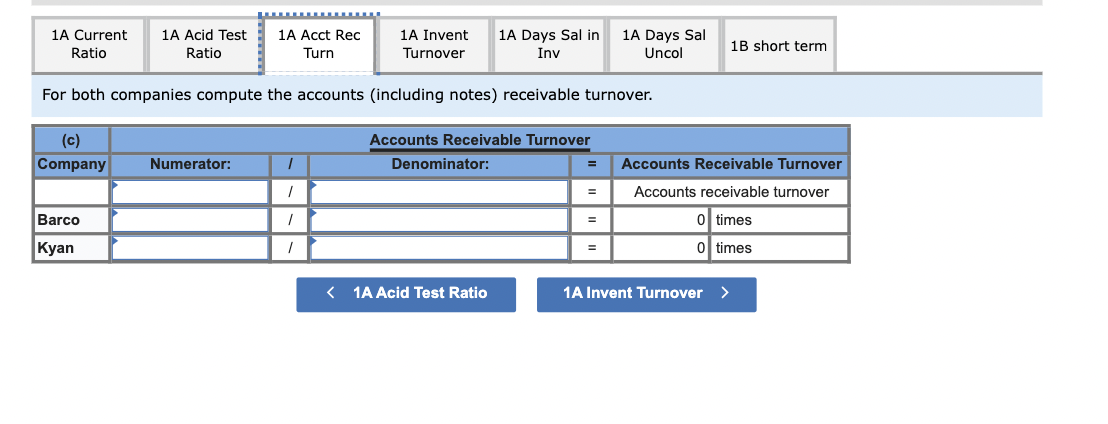Click the Kyan company row label
The height and width of the screenshot is (424, 1108).
[71, 248]
